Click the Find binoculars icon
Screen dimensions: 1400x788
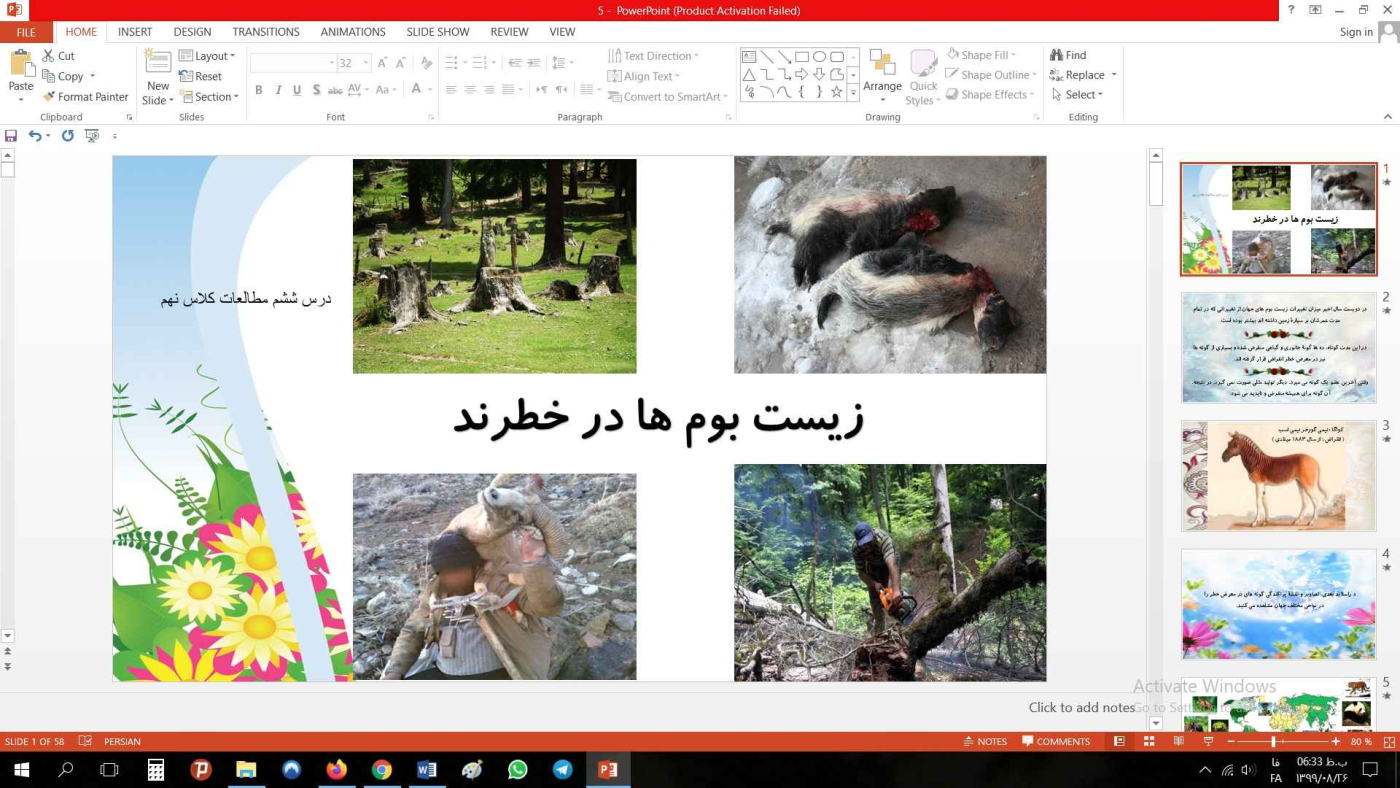[1056, 56]
